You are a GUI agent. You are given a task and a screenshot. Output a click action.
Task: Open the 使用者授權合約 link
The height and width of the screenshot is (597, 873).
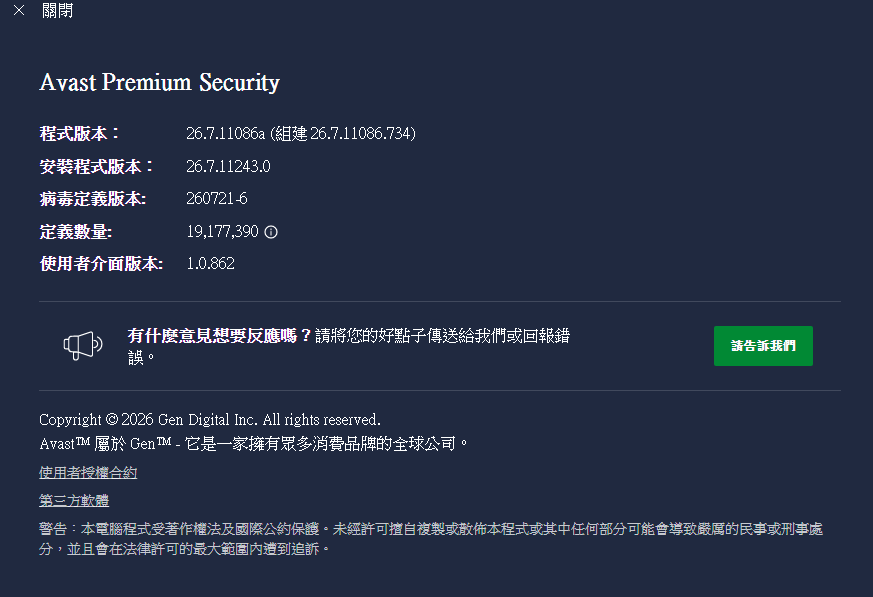pyautogui.click(x=88, y=473)
